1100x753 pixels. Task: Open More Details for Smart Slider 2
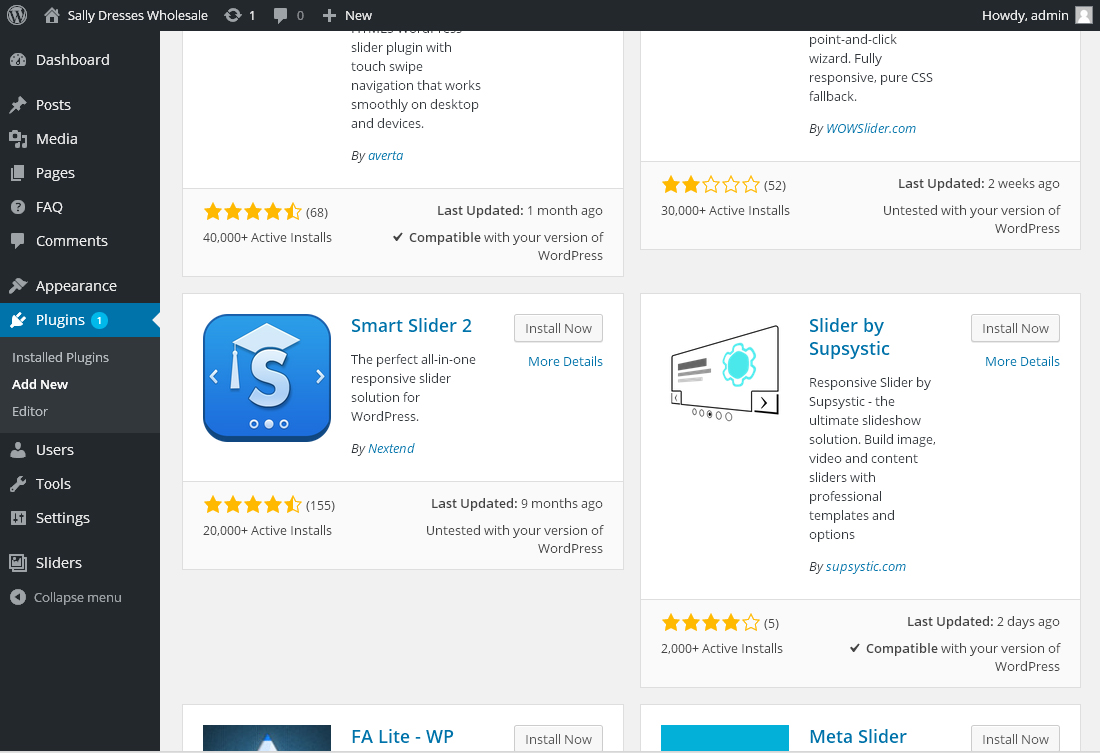tap(565, 361)
